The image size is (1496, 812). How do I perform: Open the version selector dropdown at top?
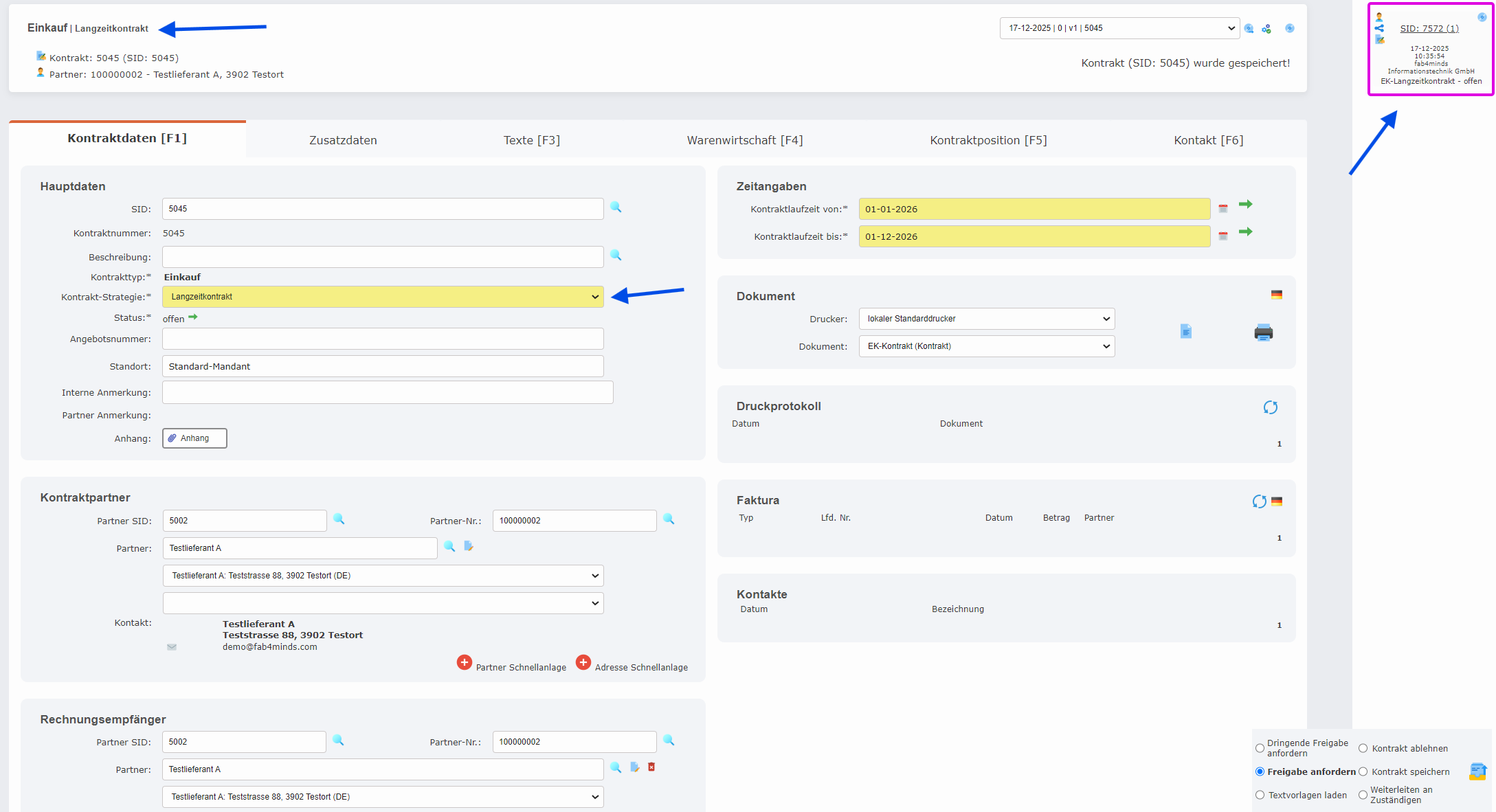[1119, 28]
